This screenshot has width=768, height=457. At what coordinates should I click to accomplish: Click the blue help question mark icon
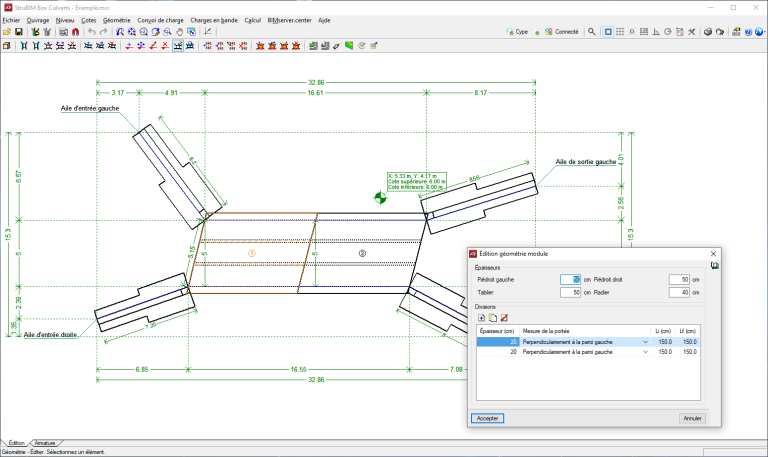click(x=748, y=32)
